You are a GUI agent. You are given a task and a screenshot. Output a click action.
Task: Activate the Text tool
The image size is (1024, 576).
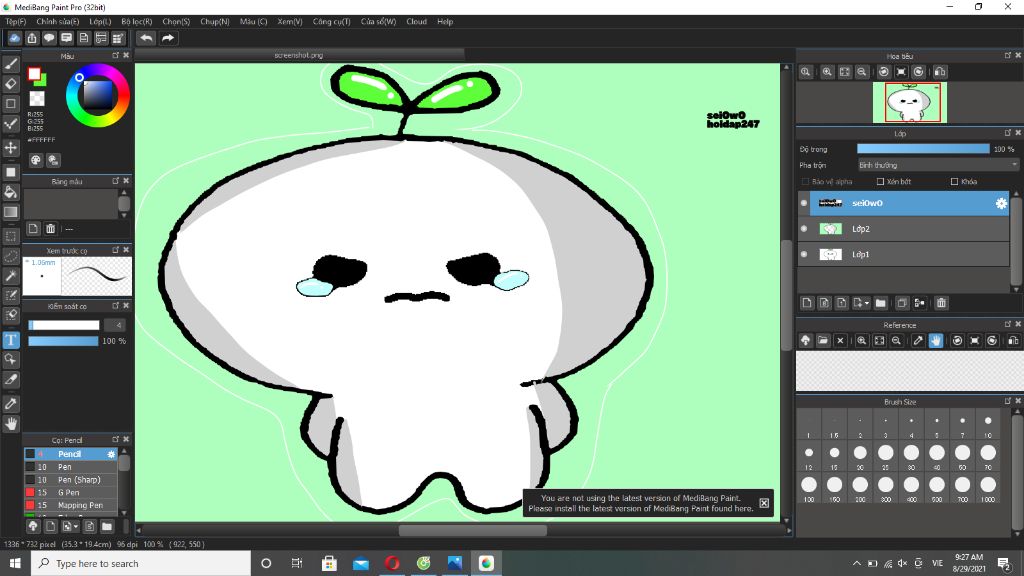click(11, 340)
